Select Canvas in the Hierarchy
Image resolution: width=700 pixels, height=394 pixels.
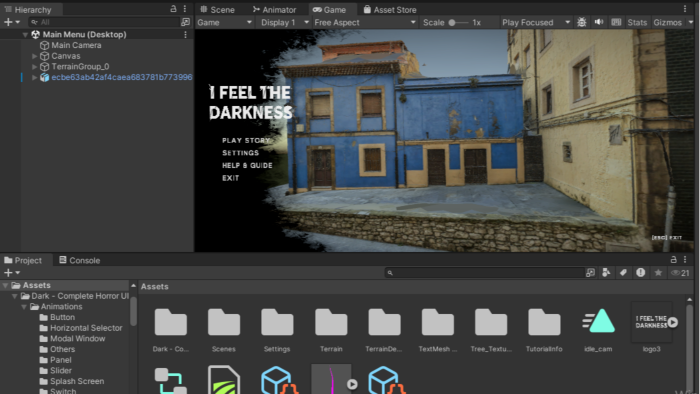point(66,56)
